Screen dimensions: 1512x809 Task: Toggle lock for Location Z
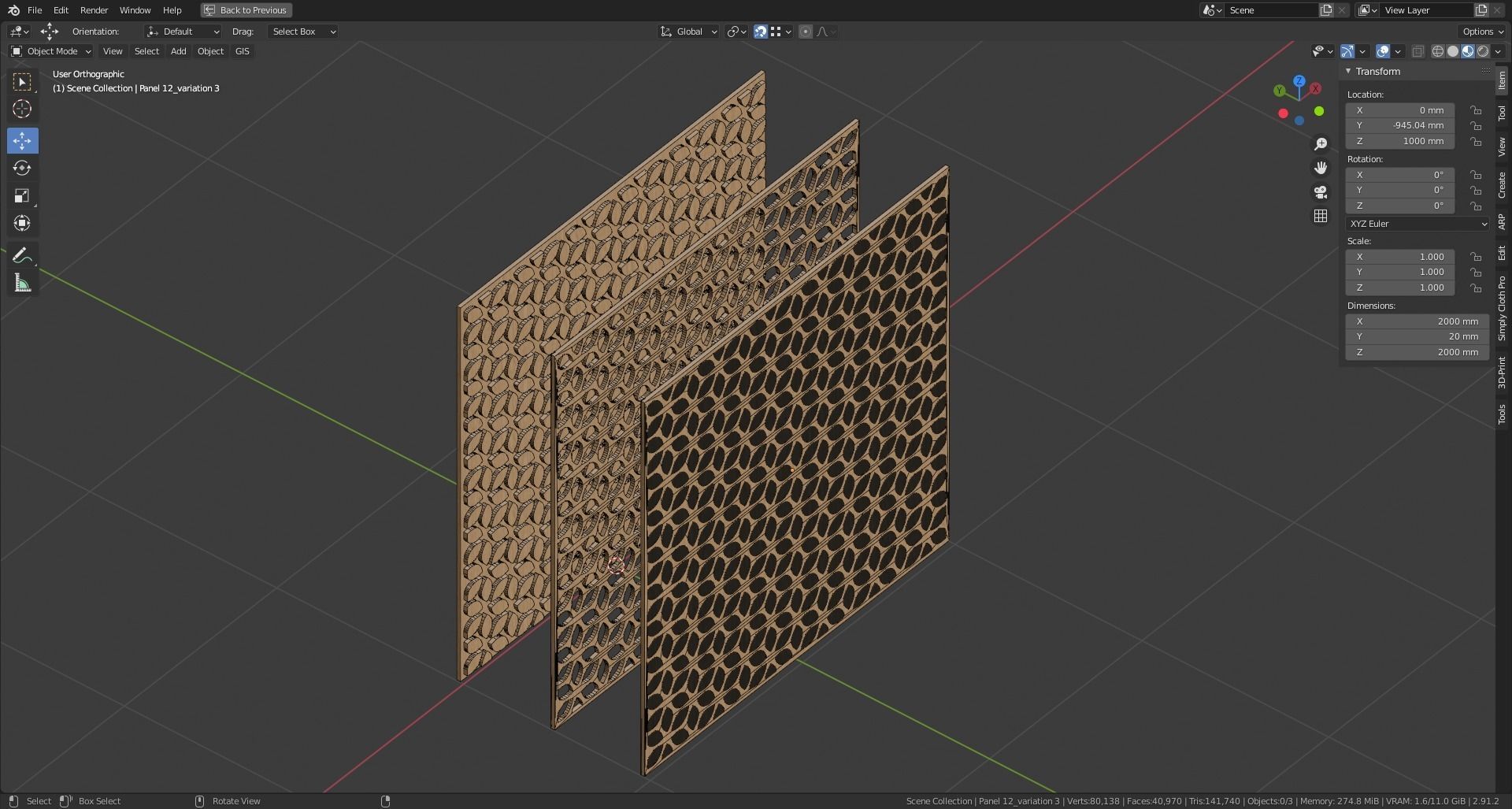coord(1476,142)
